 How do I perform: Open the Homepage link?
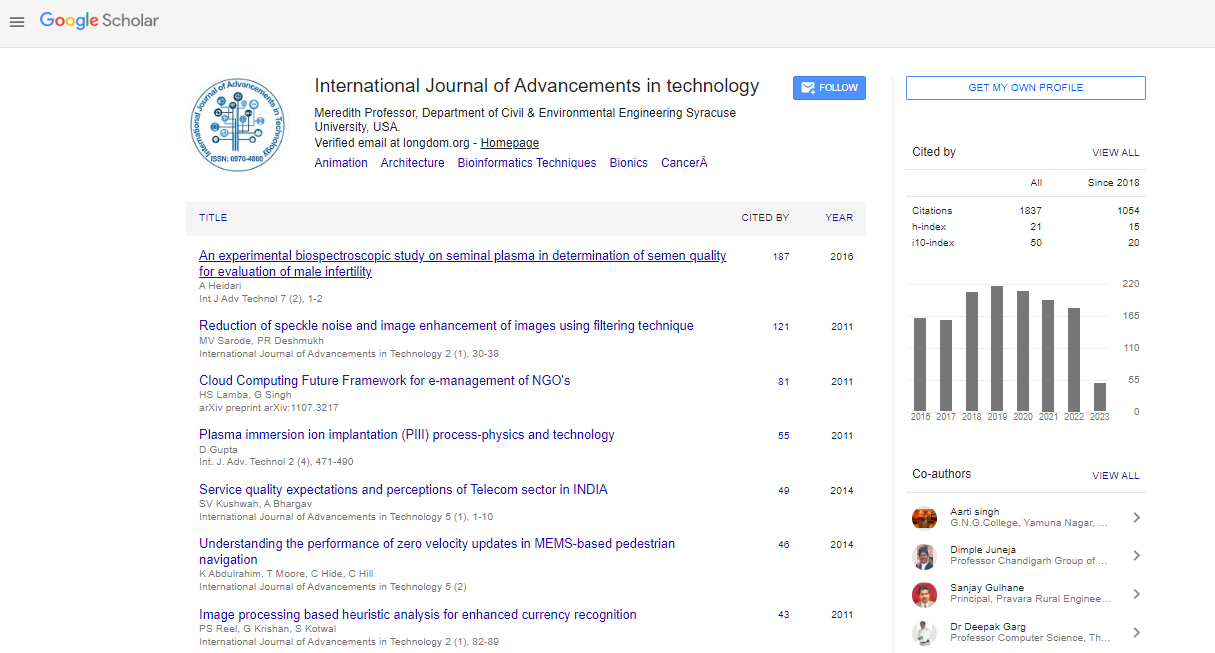(509, 143)
